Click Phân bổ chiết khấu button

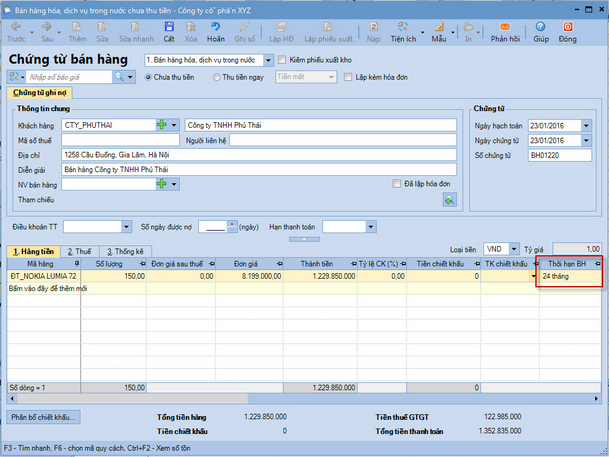click(43, 417)
